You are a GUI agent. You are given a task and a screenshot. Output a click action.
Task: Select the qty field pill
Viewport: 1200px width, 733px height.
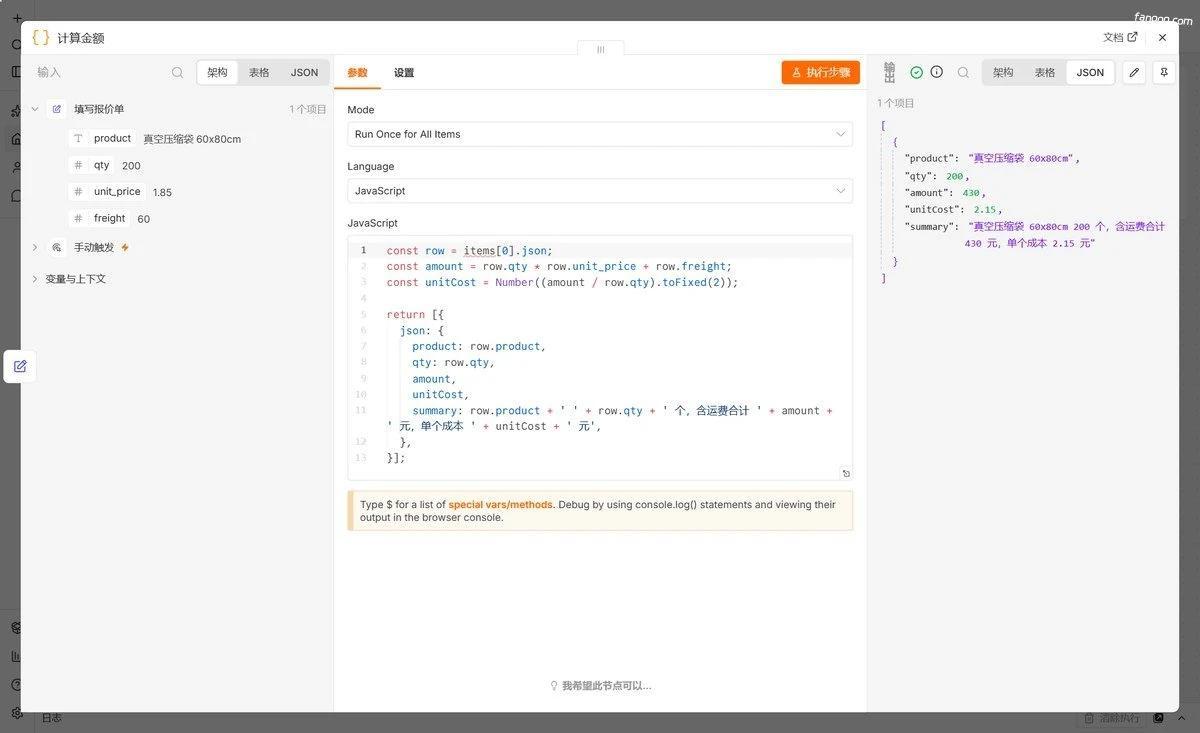(x=102, y=165)
